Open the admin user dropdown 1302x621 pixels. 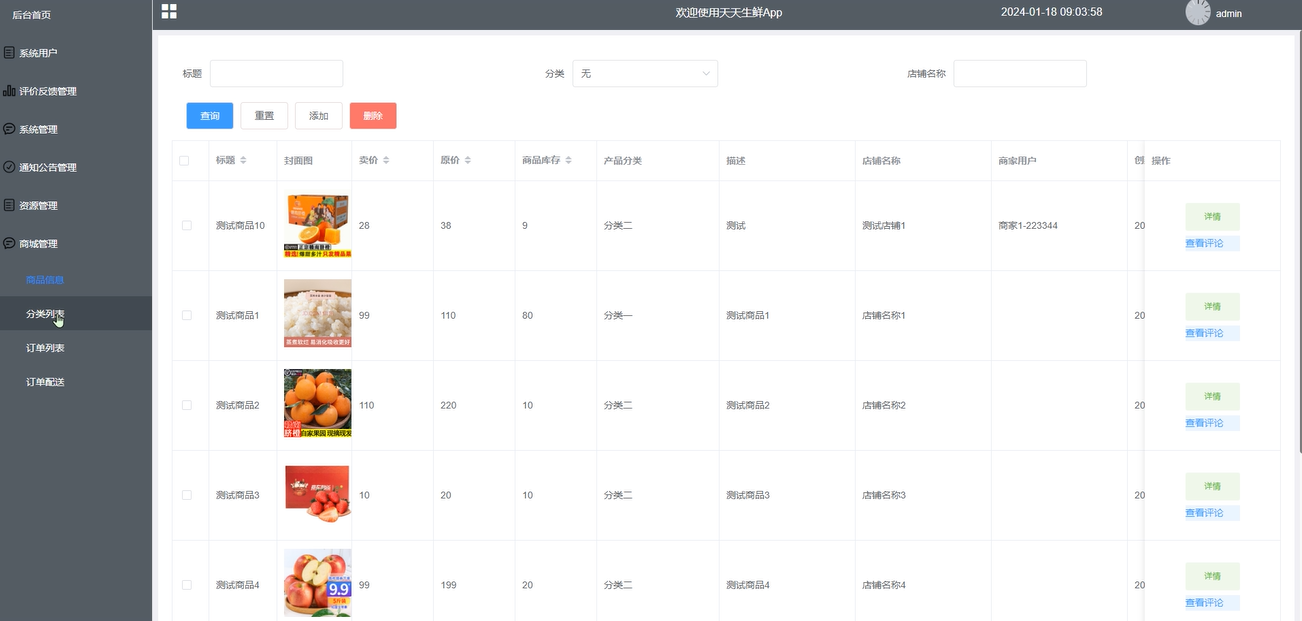1229,14
